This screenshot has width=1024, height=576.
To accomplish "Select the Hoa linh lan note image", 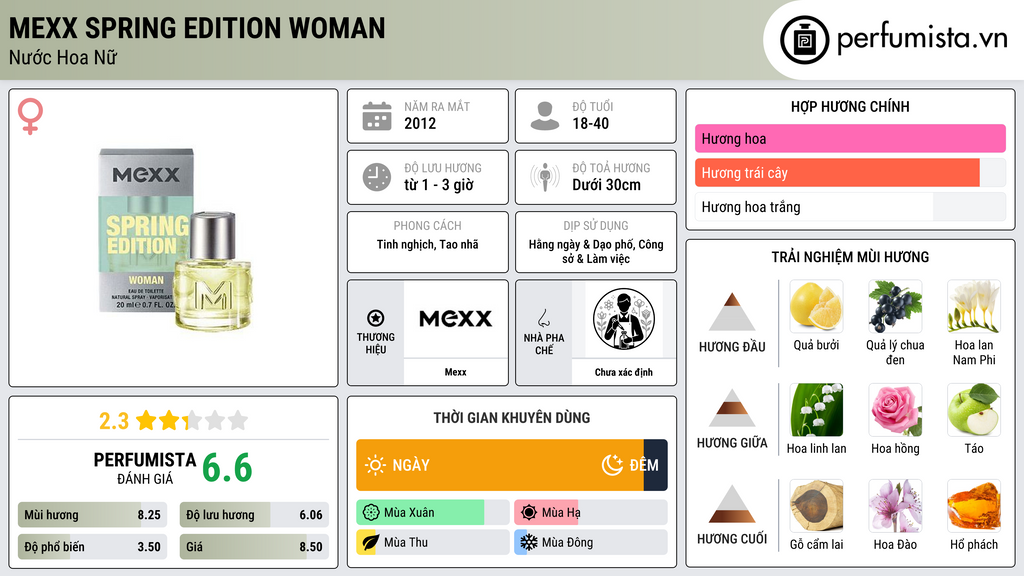I will coord(816,409).
